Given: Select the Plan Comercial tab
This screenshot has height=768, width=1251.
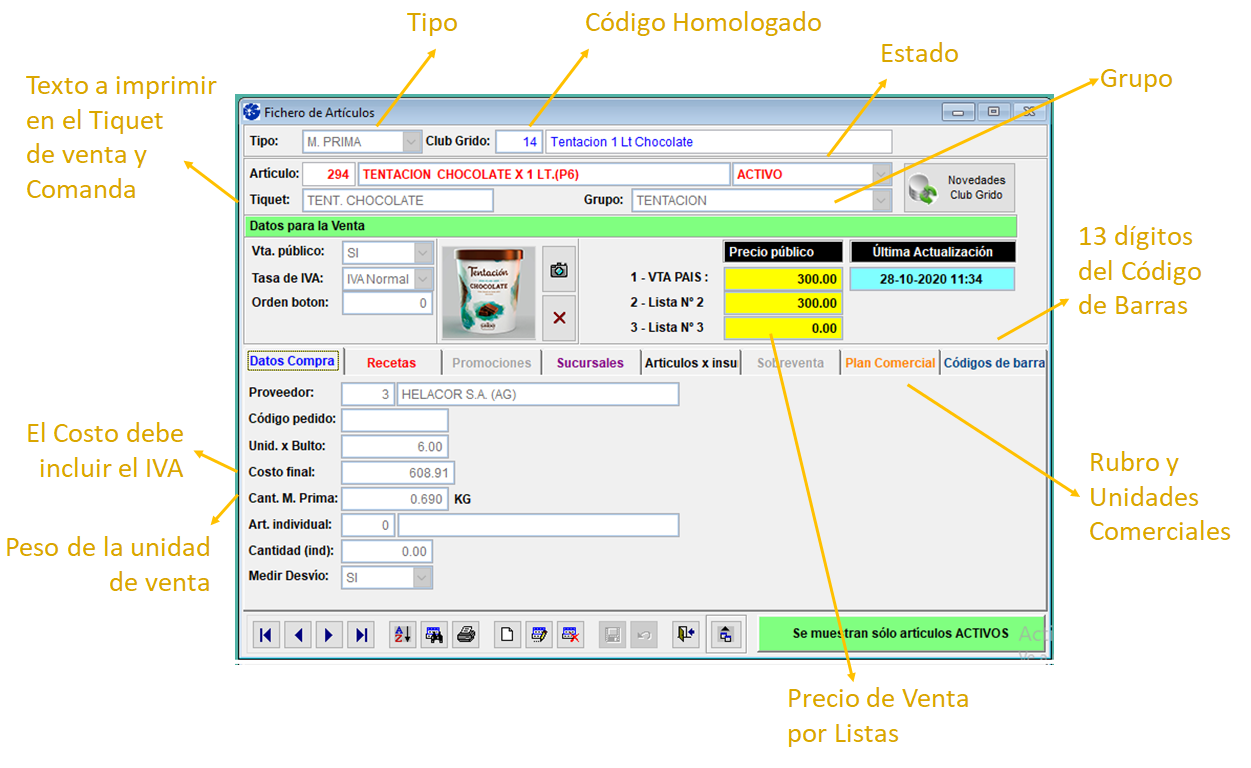Looking at the screenshot, I should 890,363.
